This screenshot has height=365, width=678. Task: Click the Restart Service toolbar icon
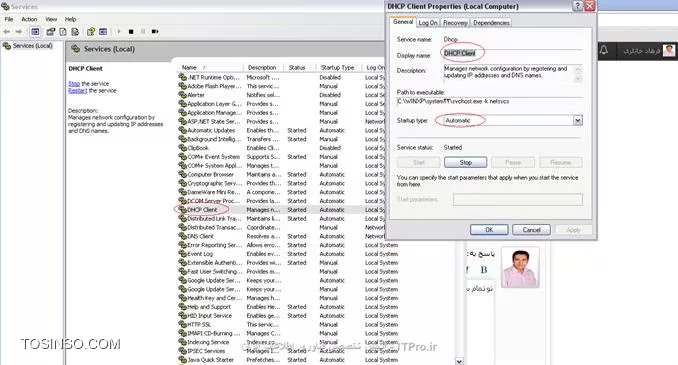[x=155, y=32]
